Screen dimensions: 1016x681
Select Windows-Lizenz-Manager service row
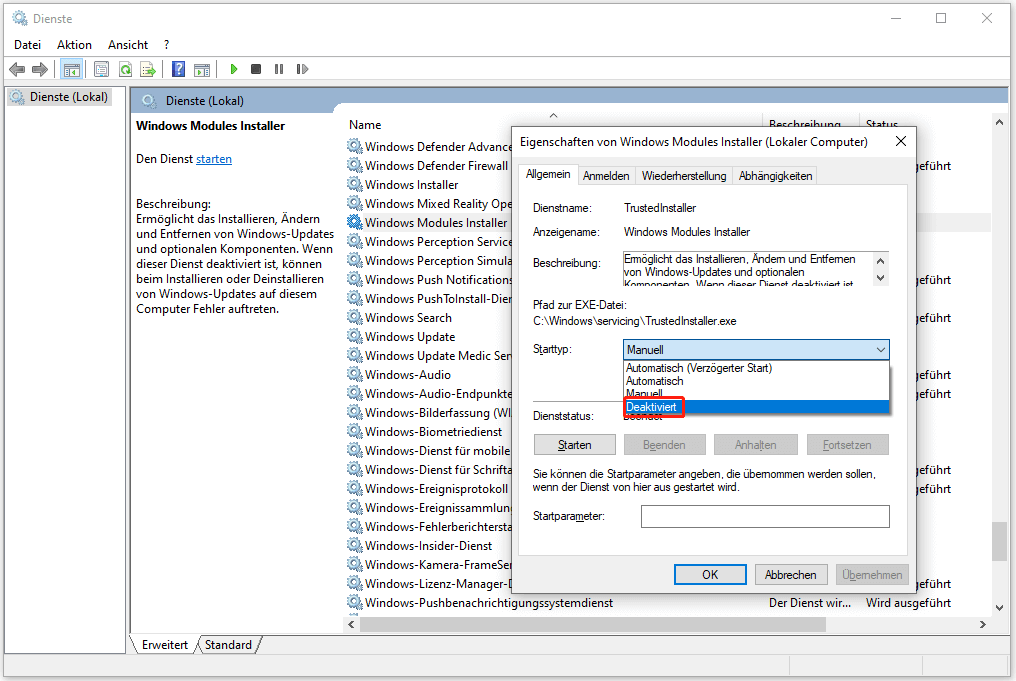(x=429, y=583)
